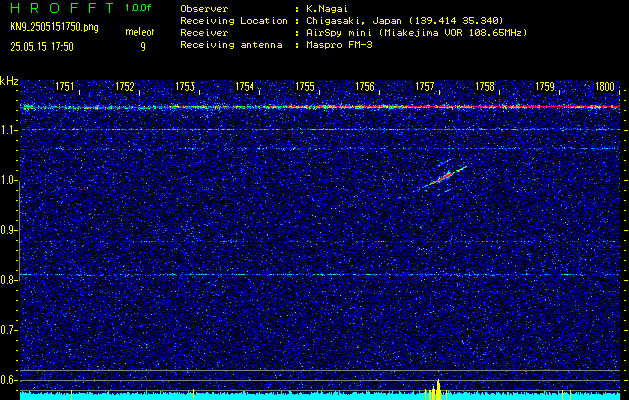Click the Receiver field label
This screenshot has height=400, width=629.
pos(204,32)
